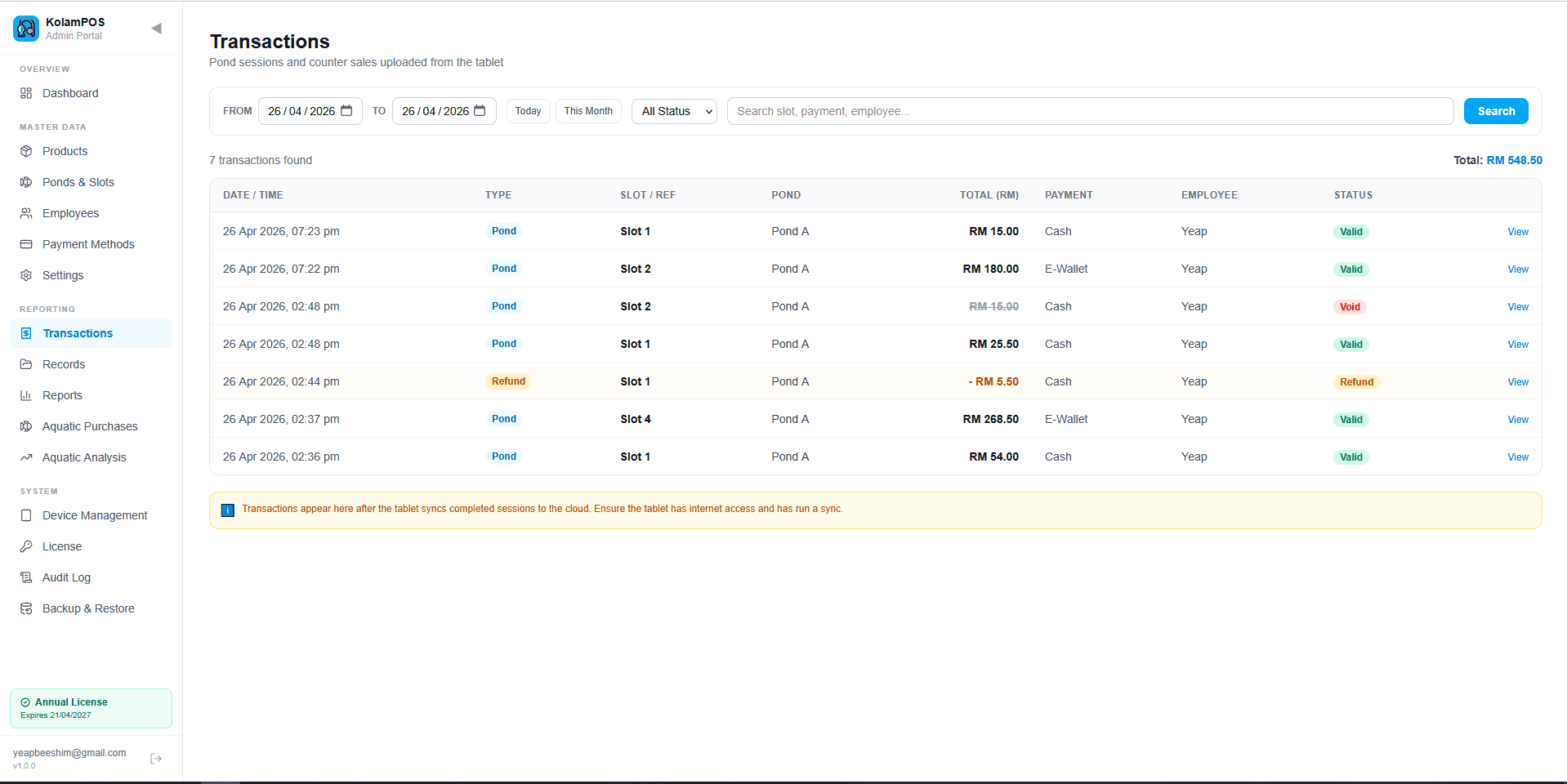This screenshot has height=784, width=1567.
Task: Apply the This Month filter
Action: [x=588, y=111]
